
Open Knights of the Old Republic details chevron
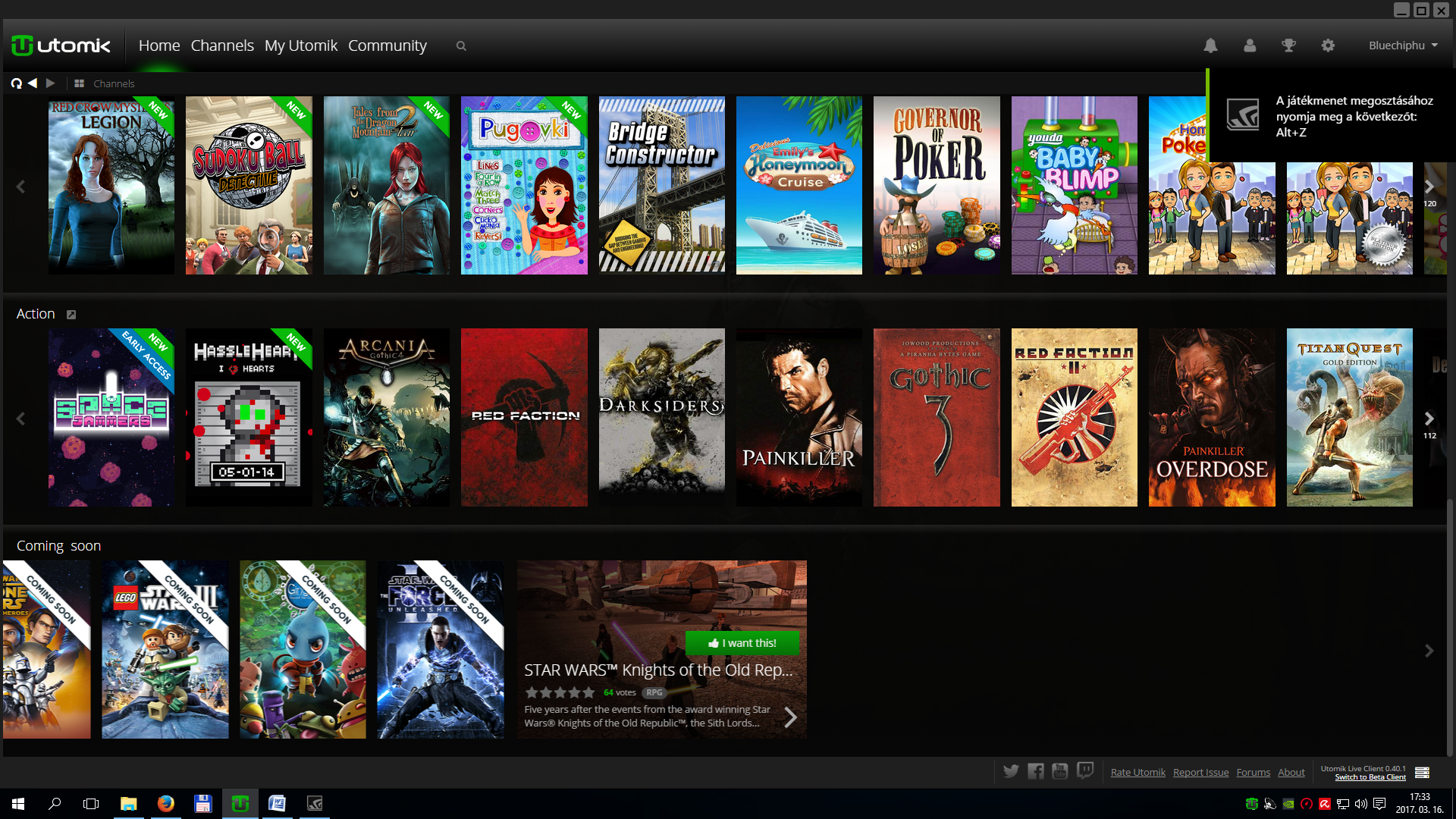[x=790, y=717]
